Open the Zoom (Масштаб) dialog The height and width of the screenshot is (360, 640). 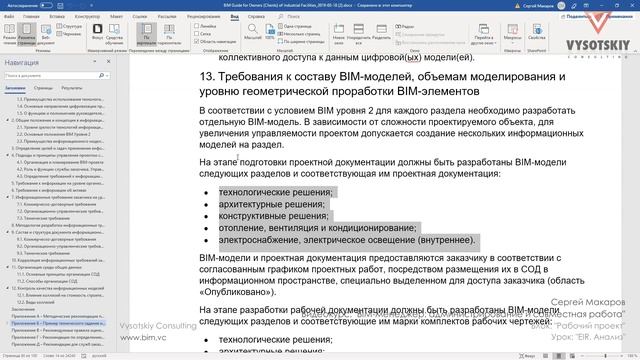coord(253,32)
